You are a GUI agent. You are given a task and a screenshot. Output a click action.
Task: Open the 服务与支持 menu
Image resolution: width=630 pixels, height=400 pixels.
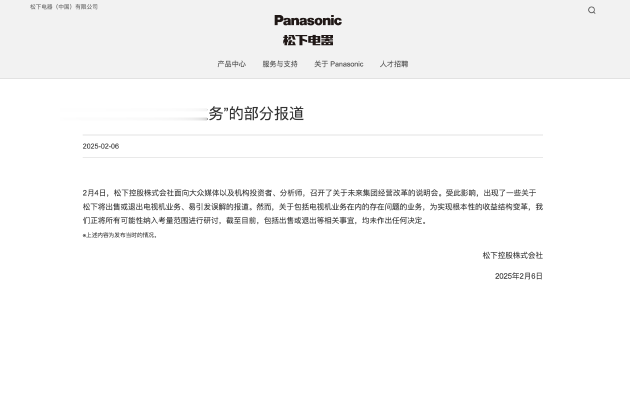pyautogui.click(x=280, y=64)
